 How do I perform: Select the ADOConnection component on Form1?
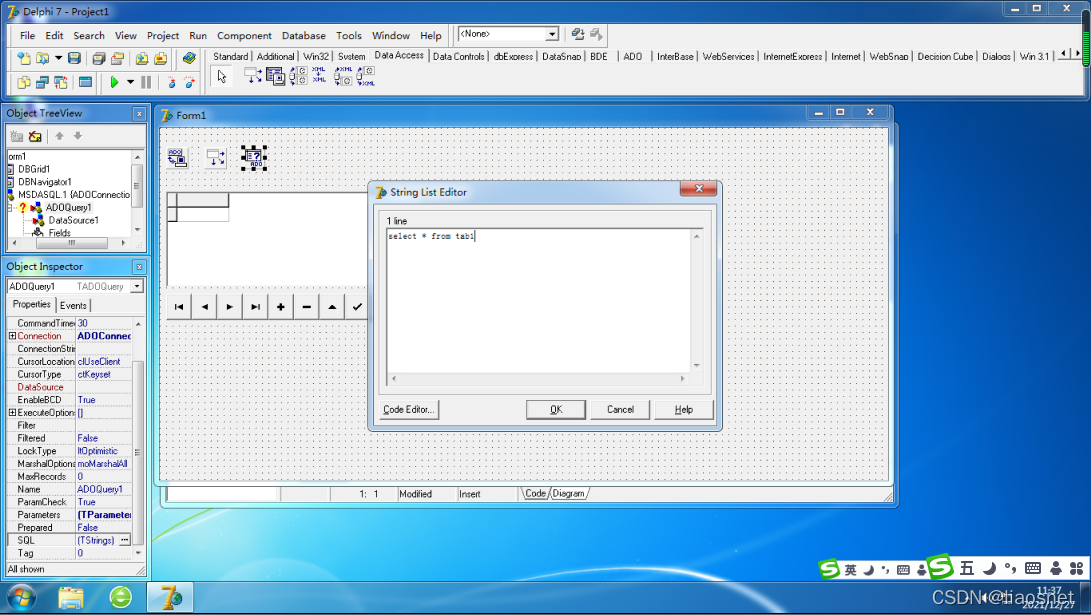click(x=177, y=158)
